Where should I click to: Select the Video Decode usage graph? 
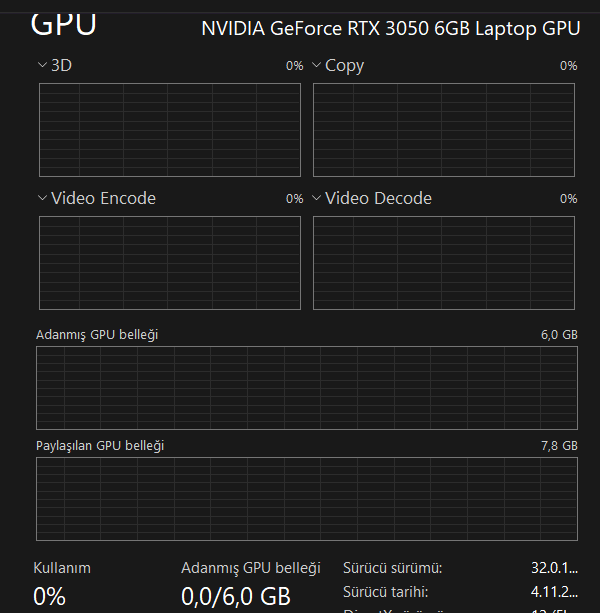[445, 263]
